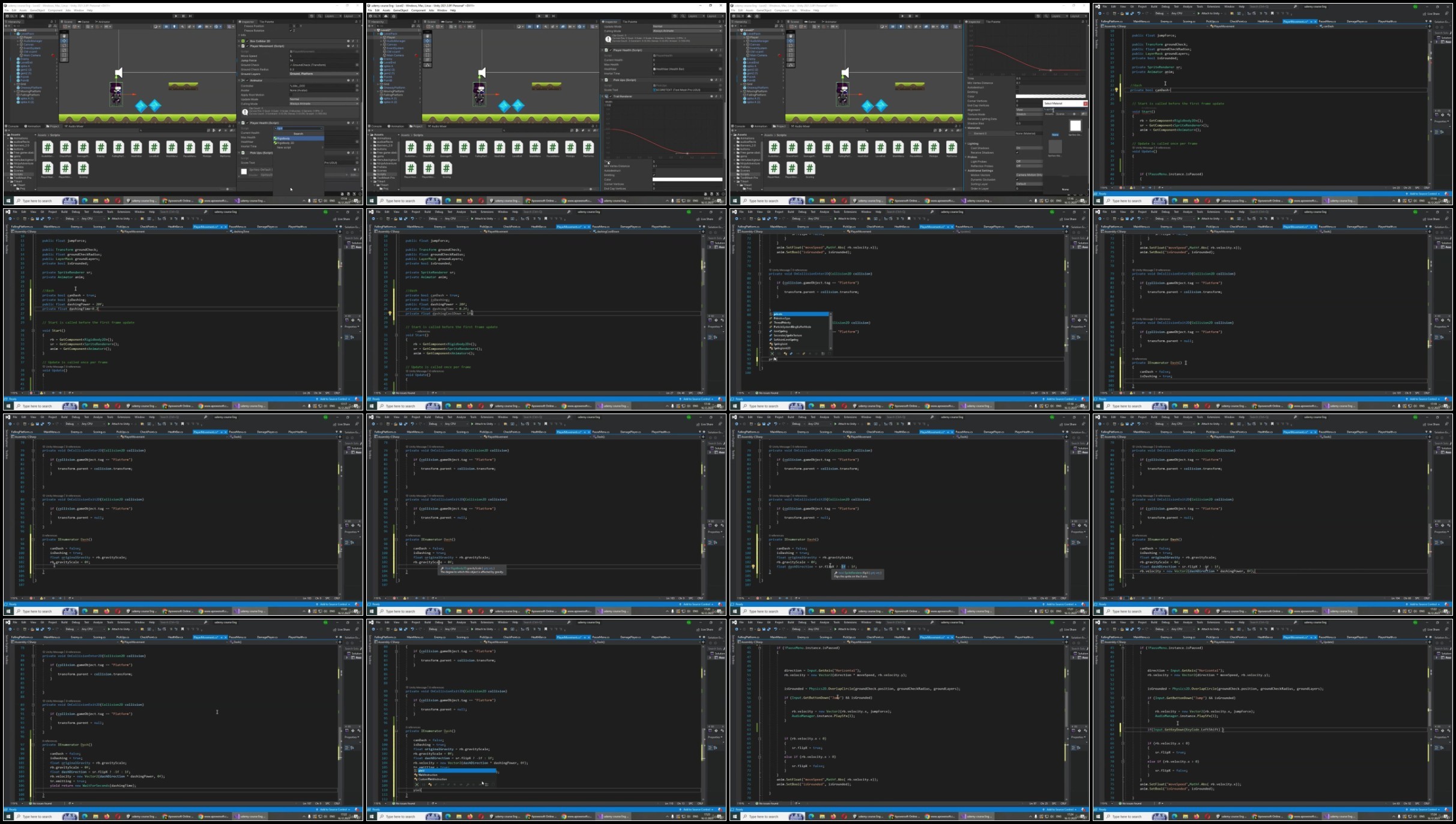Collapse the Materials foldout in Trail Renderer
1456x824 pixels.
tap(965, 128)
